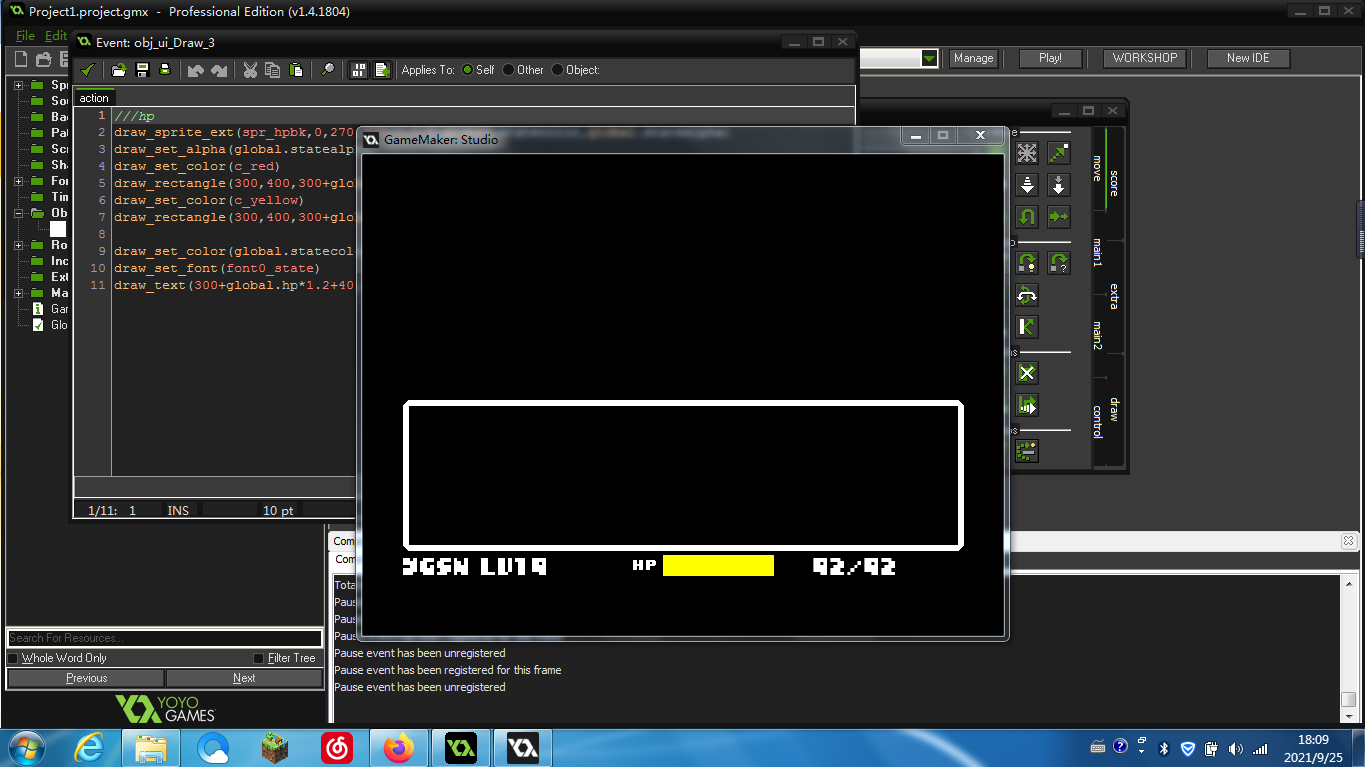Select the set friction double-arrow action
The image size is (1365, 767).
[x=1059, y=216]
